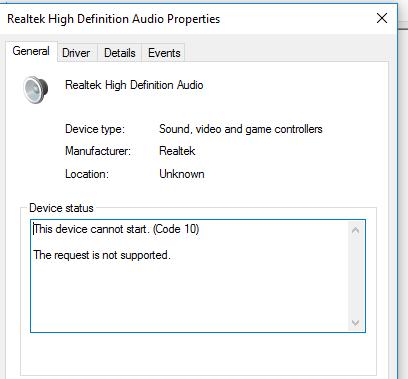Click the device status scroll up arrow
The width and height of the screenshot is (408, 379).
[x=355, y=230]
